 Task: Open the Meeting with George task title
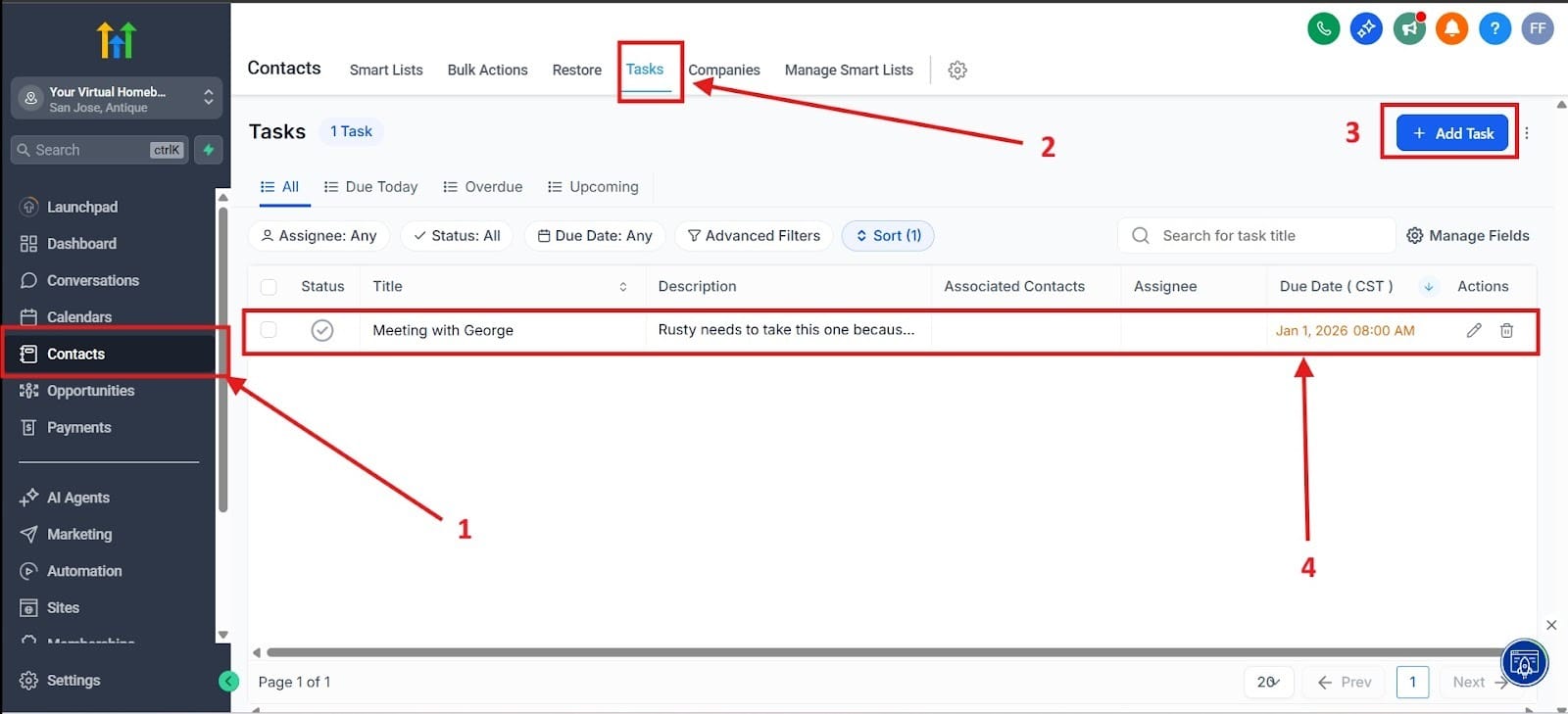[x=443, y=330]
